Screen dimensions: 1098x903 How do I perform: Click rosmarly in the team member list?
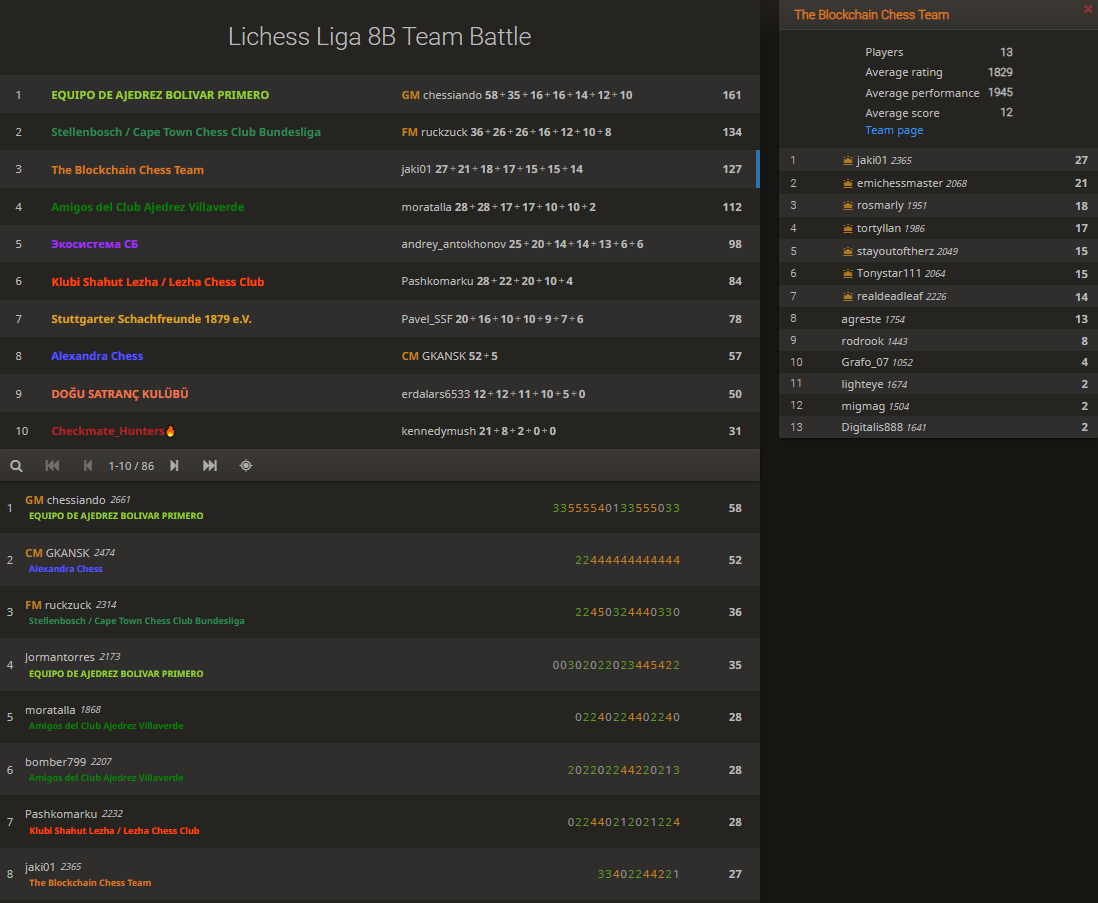[880, 206]
